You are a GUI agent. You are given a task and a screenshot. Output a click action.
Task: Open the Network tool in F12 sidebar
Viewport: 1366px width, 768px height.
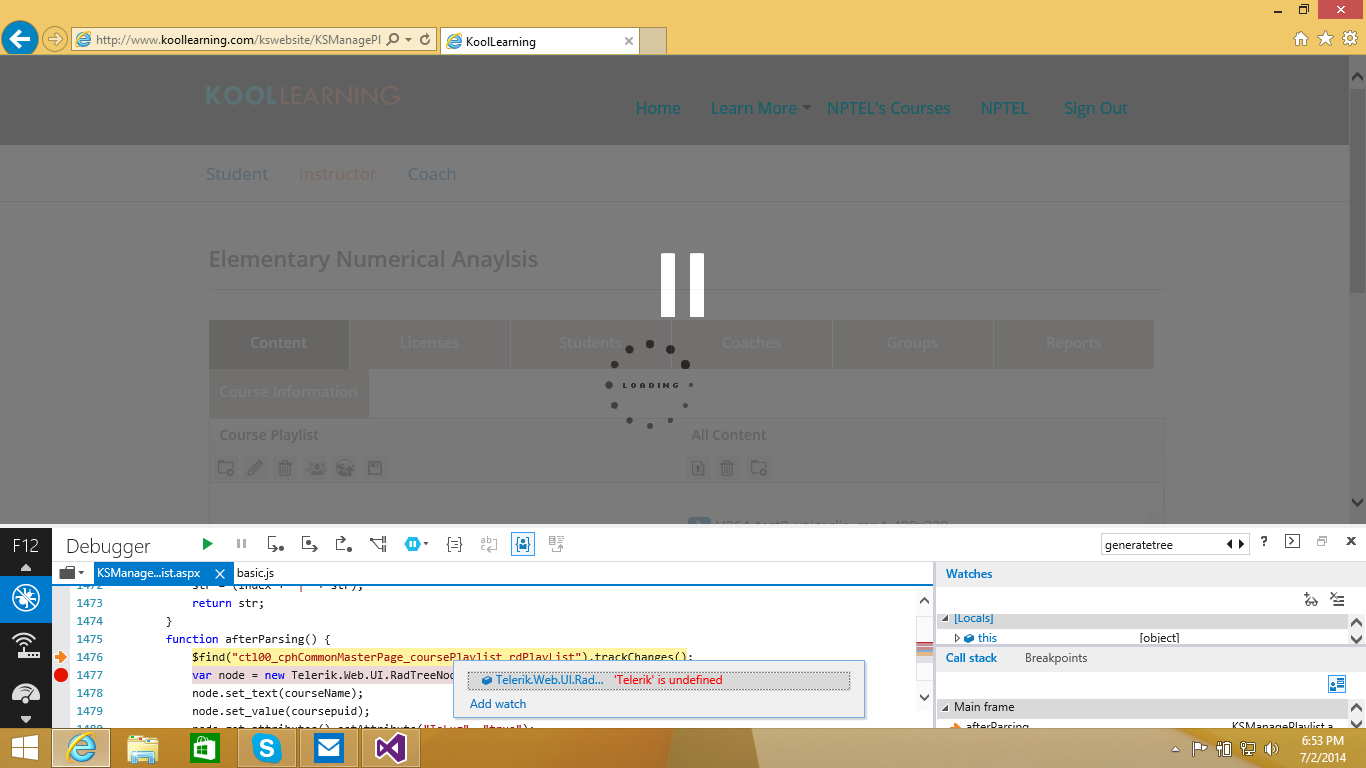(x=25, y=646)
